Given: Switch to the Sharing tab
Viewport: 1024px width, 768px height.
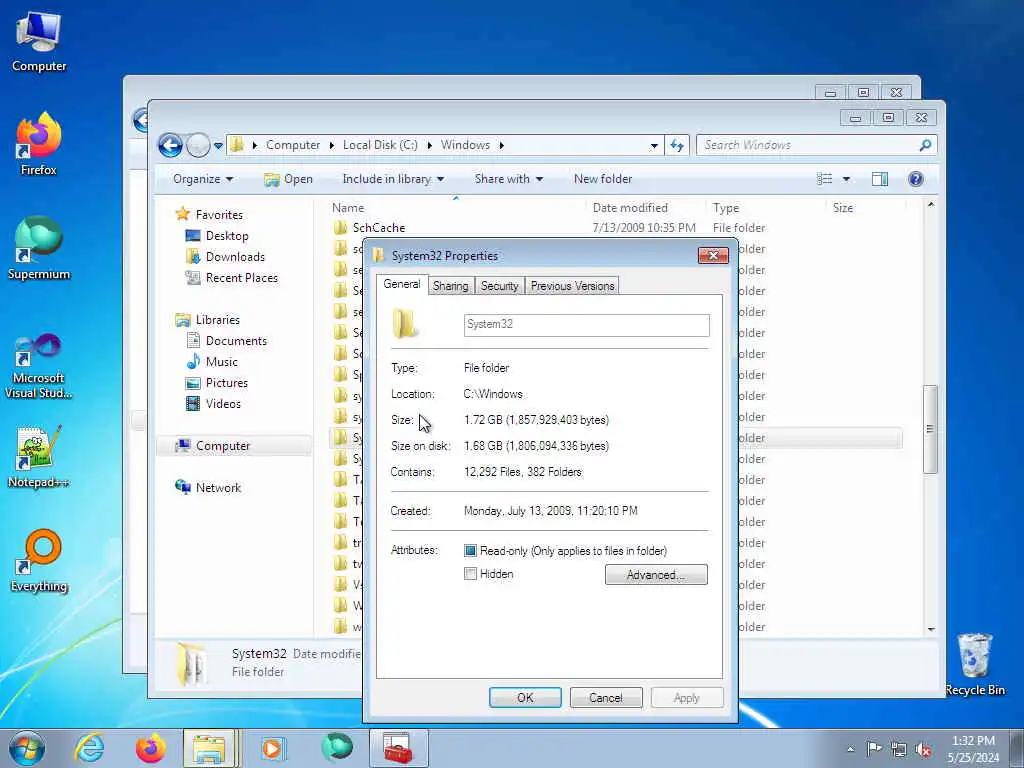Looking at the screenshot, I should (x=451, y=286).
